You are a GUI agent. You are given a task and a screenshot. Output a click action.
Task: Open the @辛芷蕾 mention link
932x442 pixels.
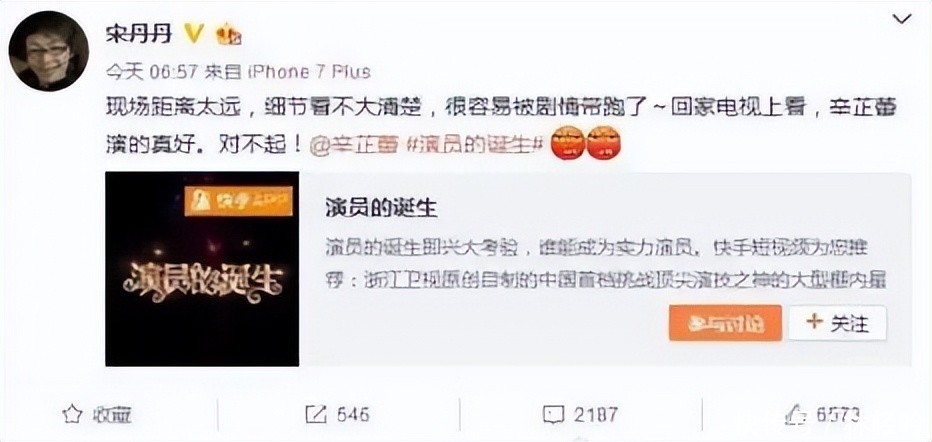coord(353,144)
